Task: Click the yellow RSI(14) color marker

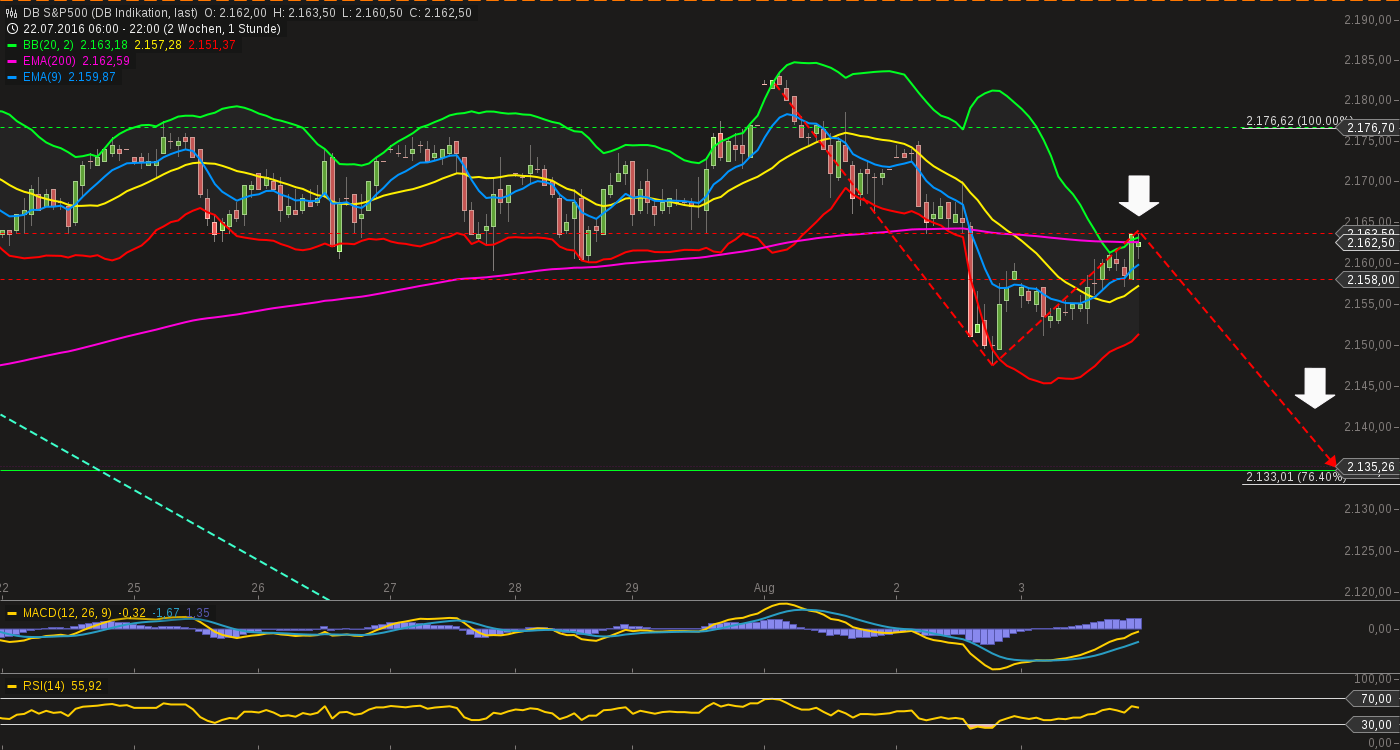Action: 12,686
